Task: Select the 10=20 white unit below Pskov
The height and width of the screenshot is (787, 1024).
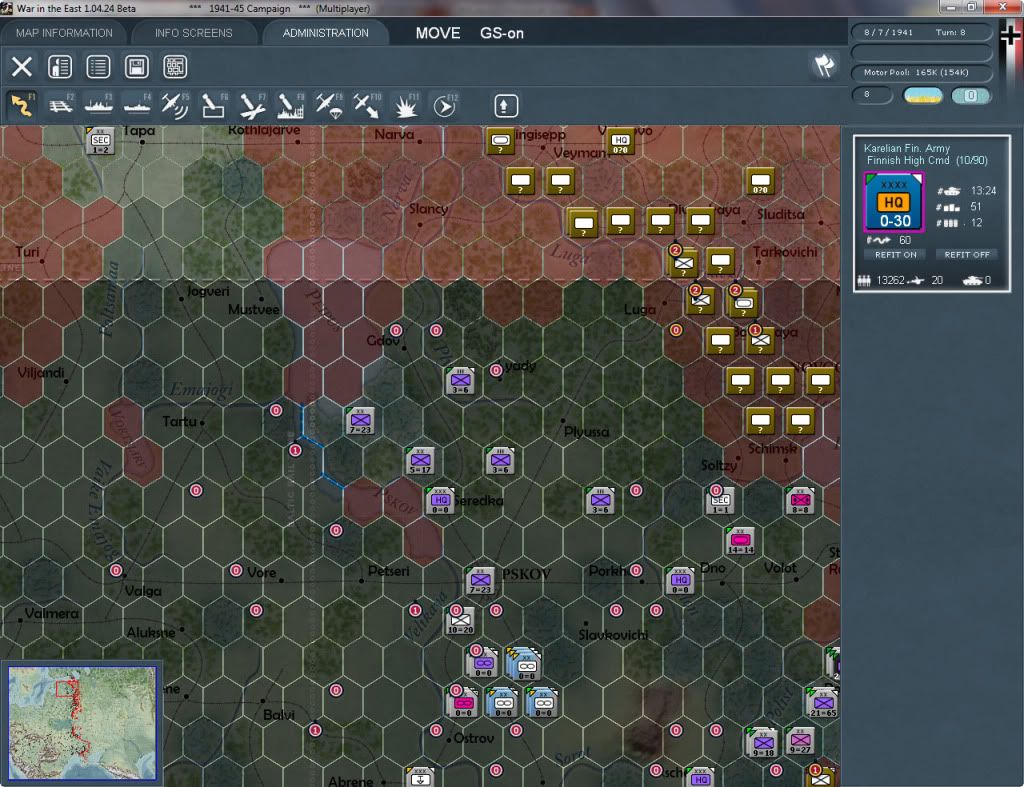Action: pyautogui.click(x=460, y=620)
